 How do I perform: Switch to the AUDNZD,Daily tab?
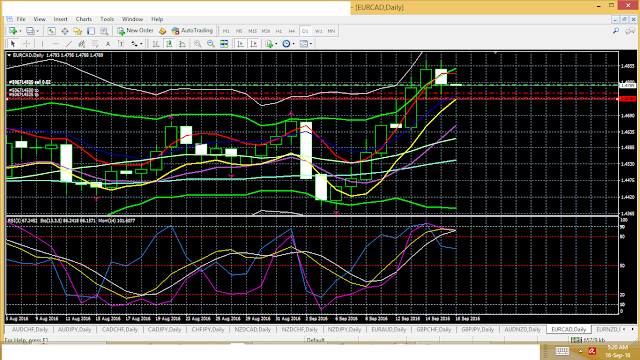tap(523, 329)
